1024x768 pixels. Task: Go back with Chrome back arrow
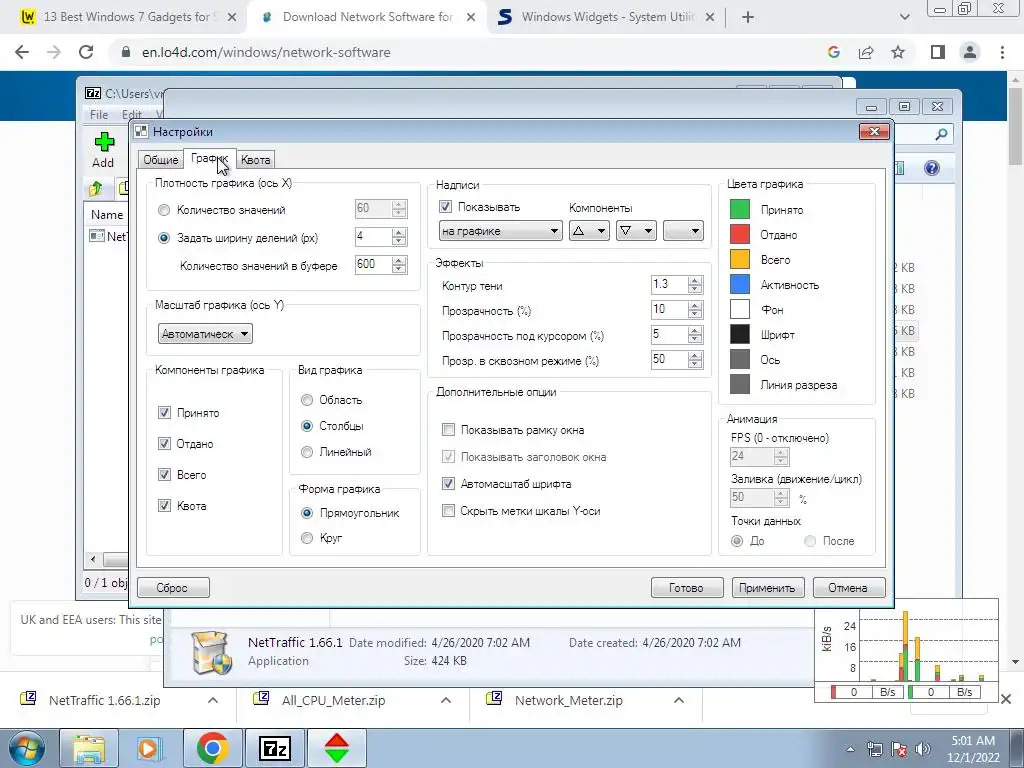point(22,52)
